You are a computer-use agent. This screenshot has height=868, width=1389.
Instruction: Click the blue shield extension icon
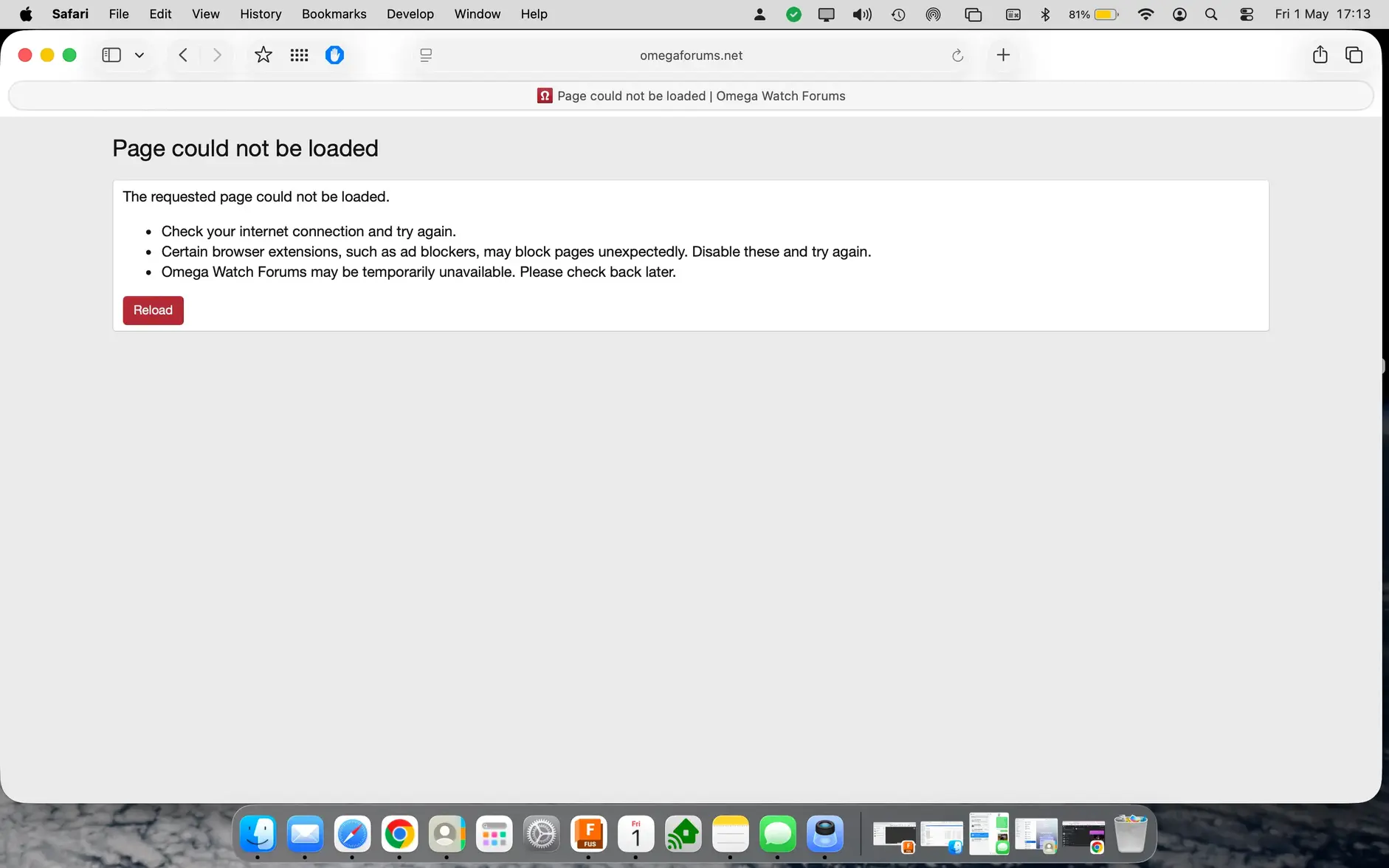click(334, 55)
